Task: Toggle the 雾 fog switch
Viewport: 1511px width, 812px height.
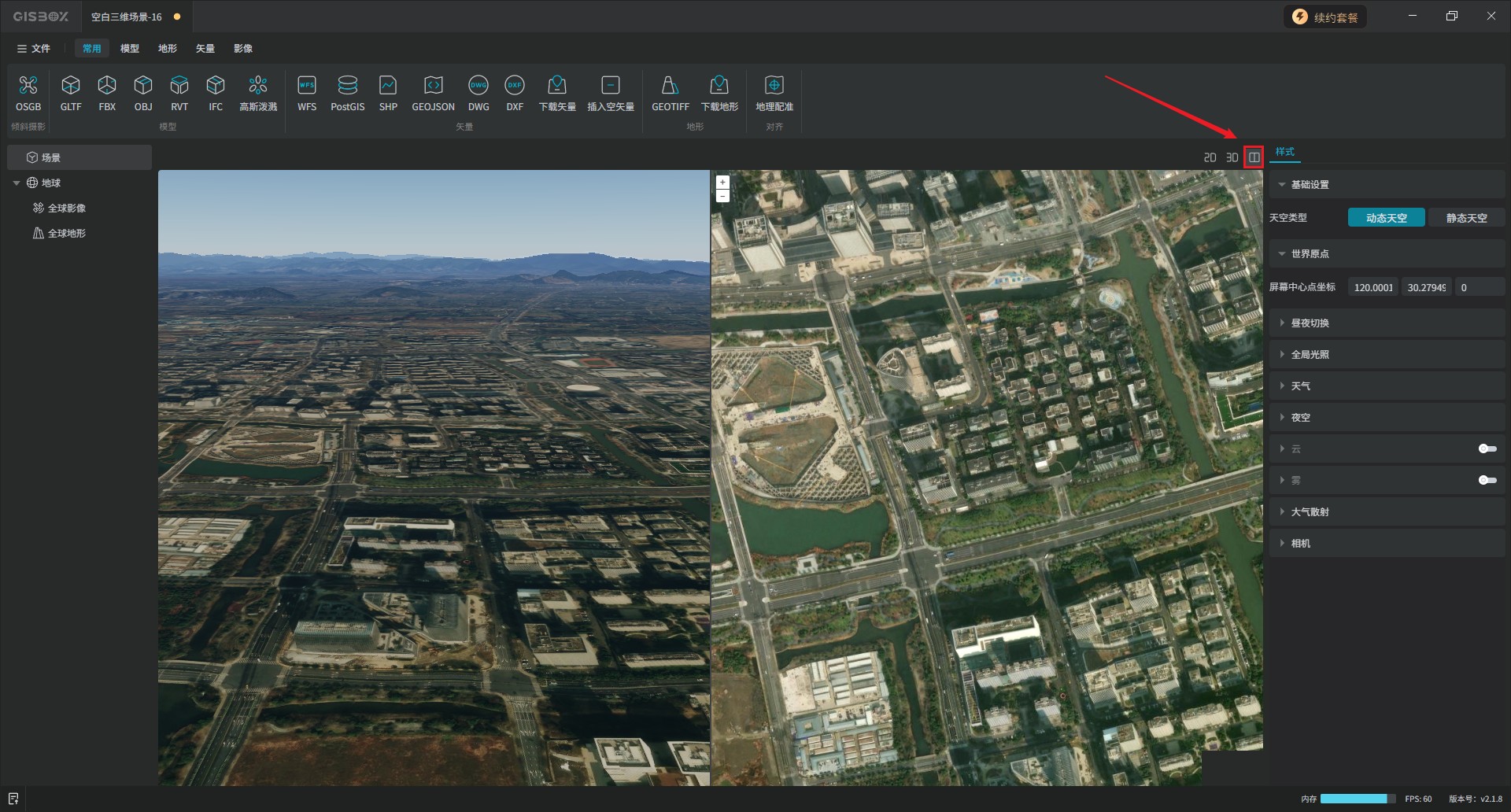Action: [1487, 480]
